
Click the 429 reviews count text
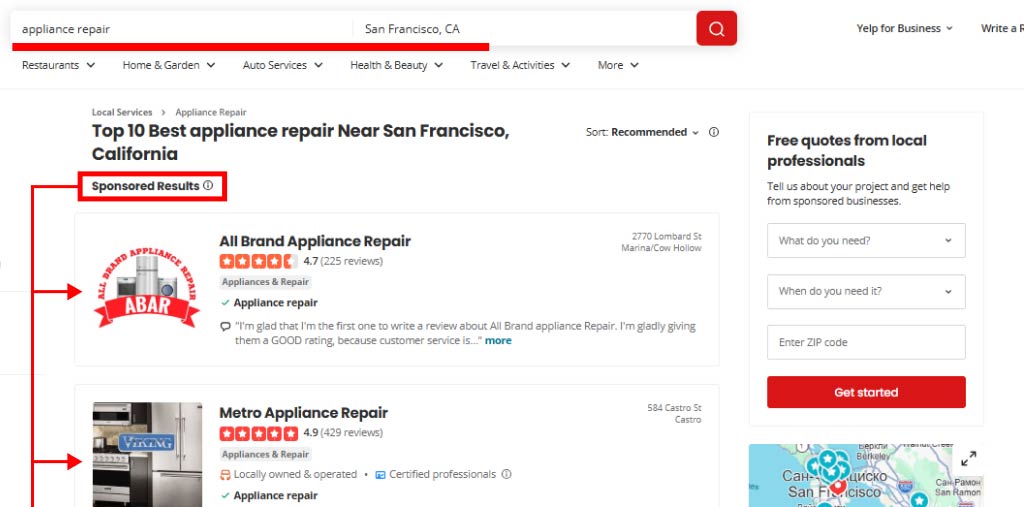pos(351,433)
